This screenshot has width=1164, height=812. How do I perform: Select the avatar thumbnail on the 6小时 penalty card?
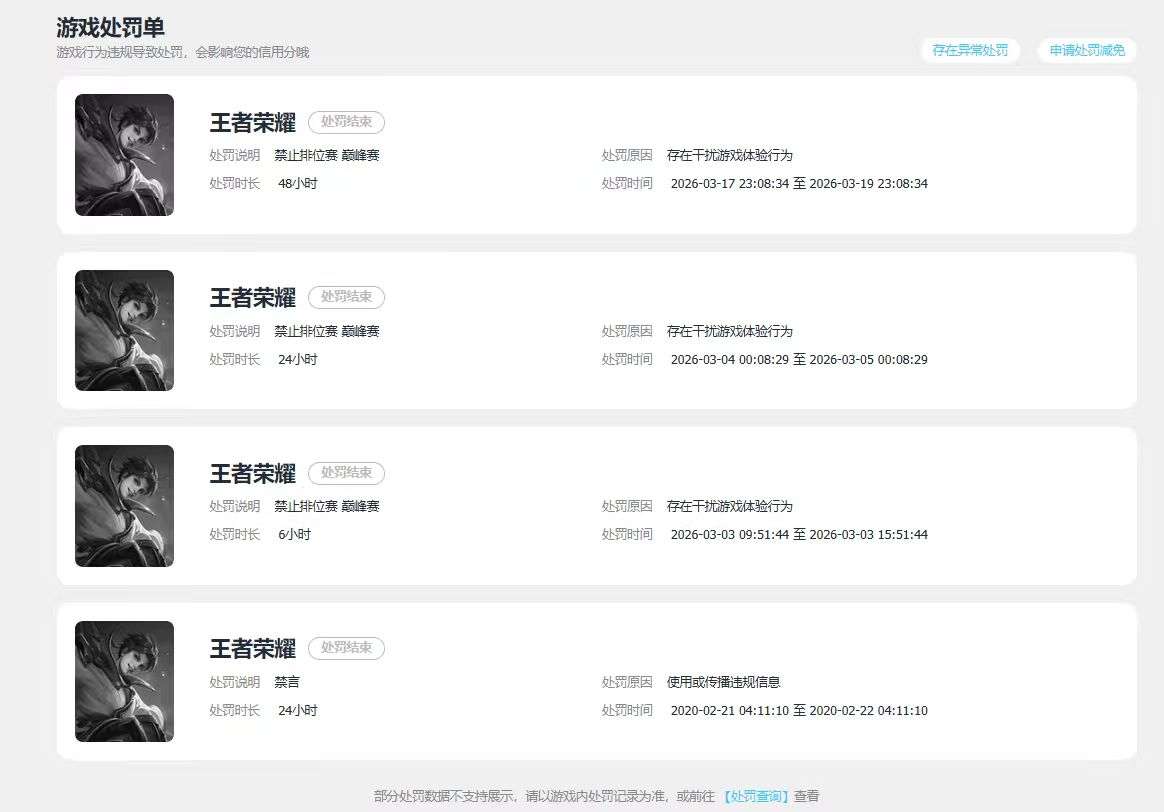tap(125, 506)
